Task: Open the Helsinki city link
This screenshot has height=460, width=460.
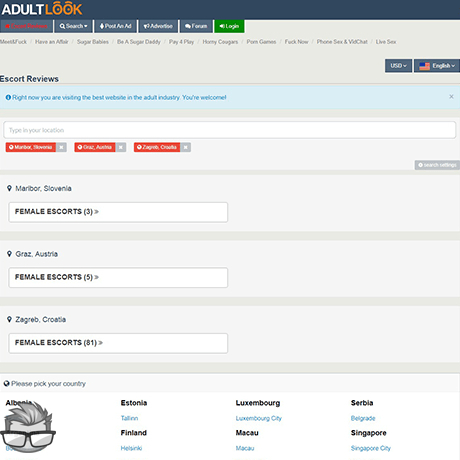Action: click(x=131, y=448)
